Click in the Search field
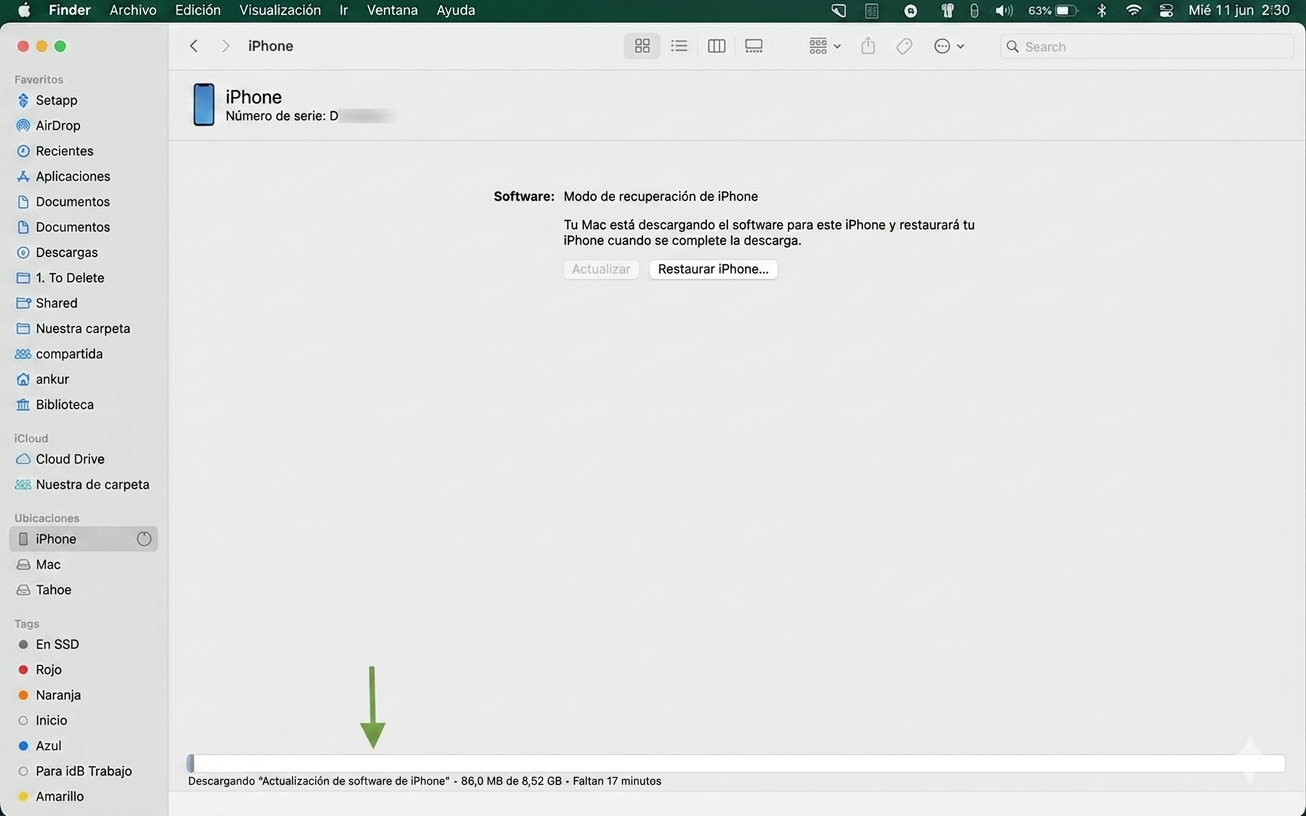 pos(1147,46)
